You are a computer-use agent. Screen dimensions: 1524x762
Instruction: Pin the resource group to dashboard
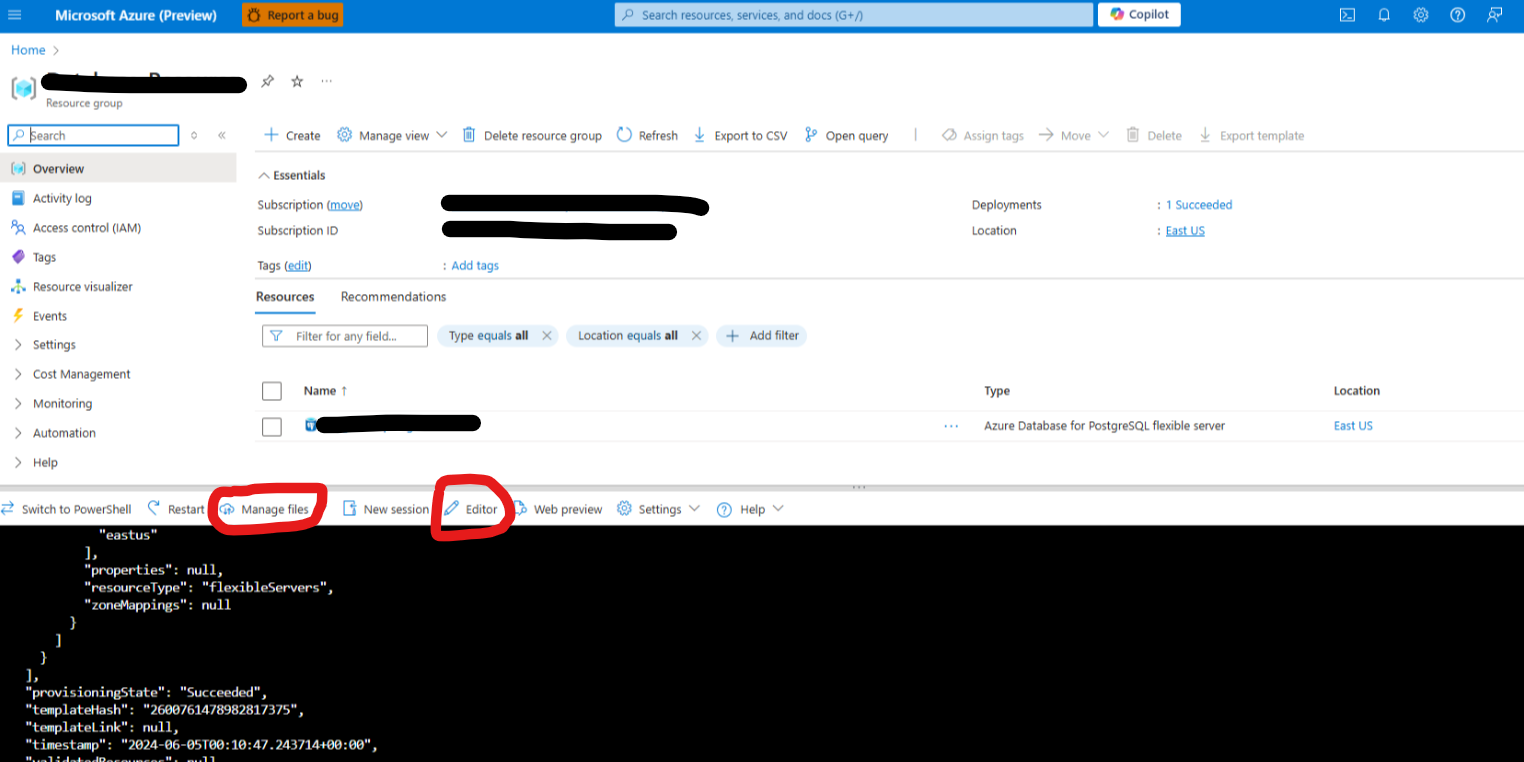267,82
